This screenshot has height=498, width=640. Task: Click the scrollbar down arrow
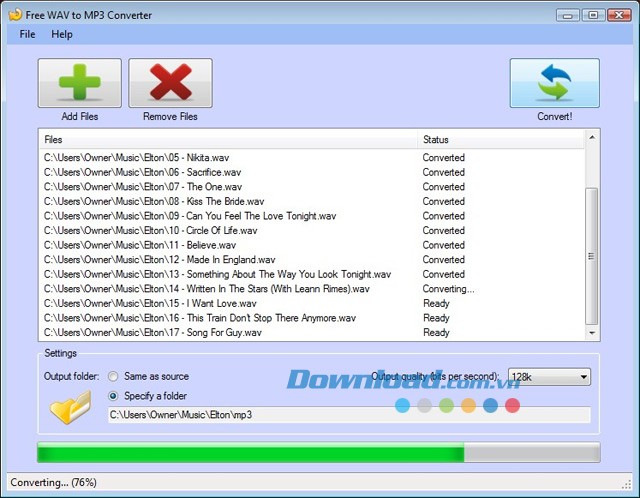point(592,333)
